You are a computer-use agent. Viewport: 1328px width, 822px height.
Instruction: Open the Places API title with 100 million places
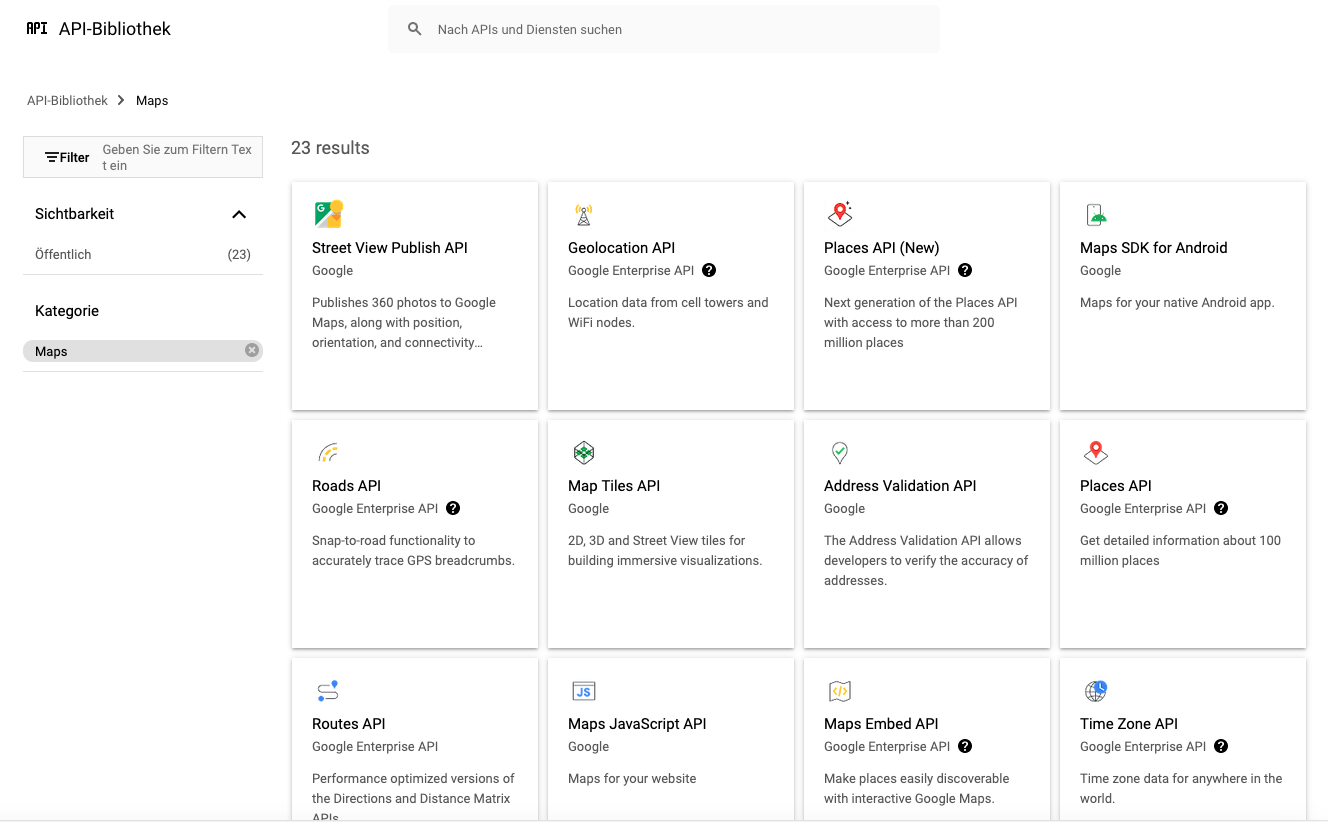pyautogui.click(x=1116, y=486)
